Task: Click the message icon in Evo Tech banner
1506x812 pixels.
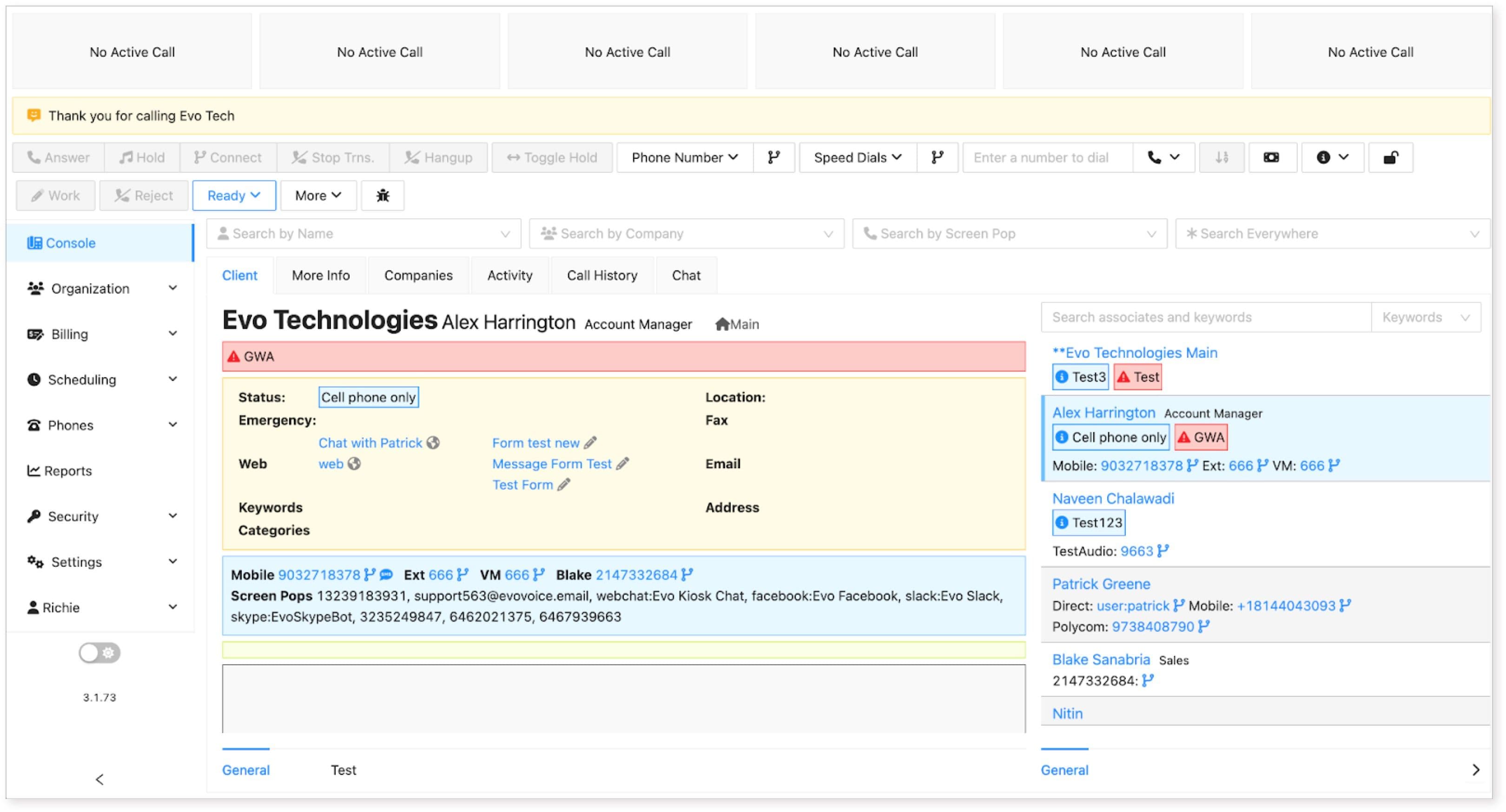Action: click(34, 115)
